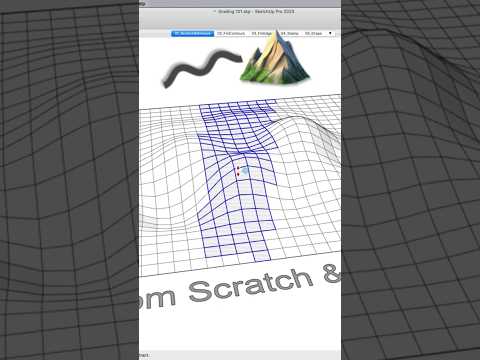Screen dimensions: 480x360
Task: Open the 05 Drape scene tab
Action: point(313,33)
